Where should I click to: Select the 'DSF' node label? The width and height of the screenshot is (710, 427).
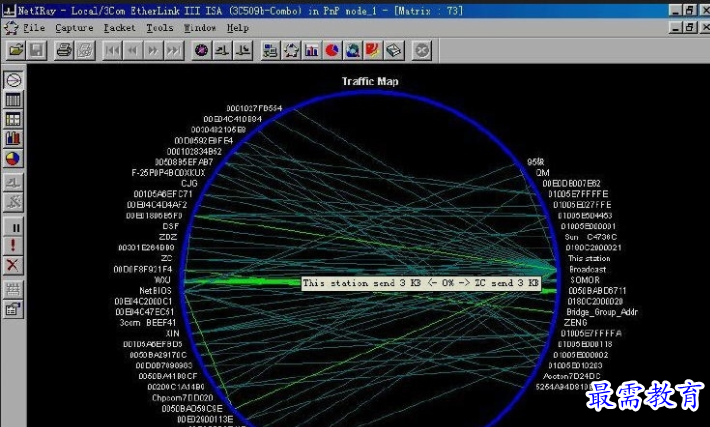[x=171, y=226]
